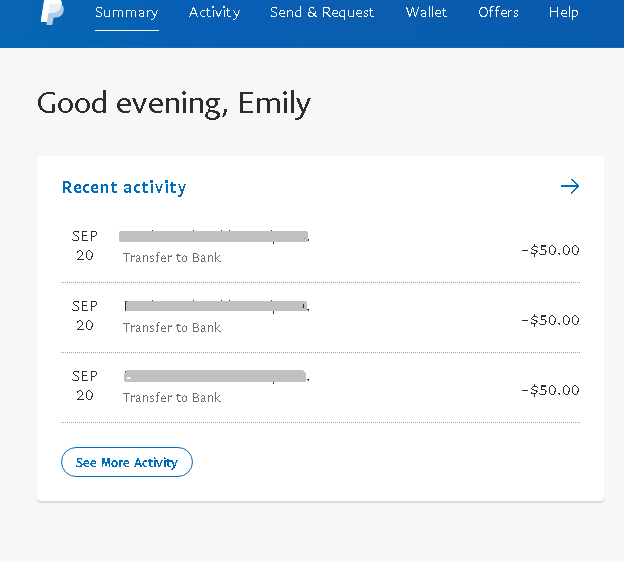624x562 pixels.
Task: Open the Recent activity arrow icon
Action: [570, 186]
